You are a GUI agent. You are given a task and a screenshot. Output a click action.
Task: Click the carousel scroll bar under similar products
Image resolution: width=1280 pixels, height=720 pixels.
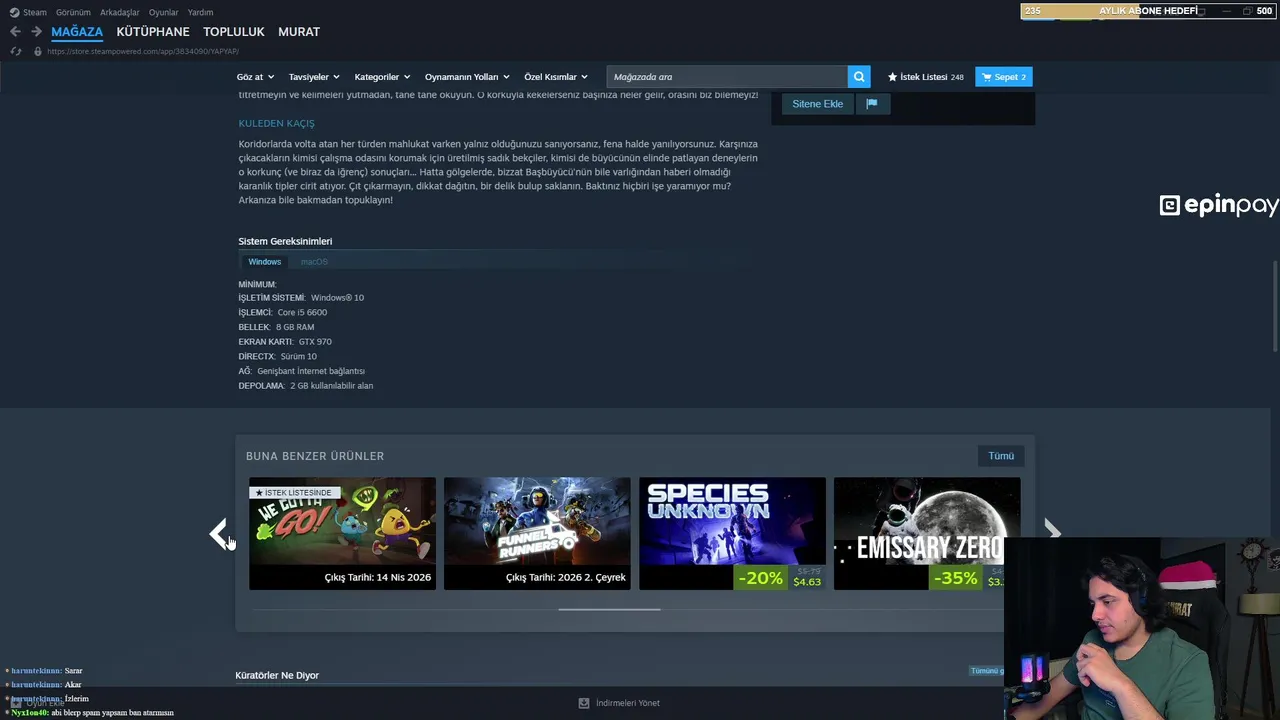coord(609,609)
